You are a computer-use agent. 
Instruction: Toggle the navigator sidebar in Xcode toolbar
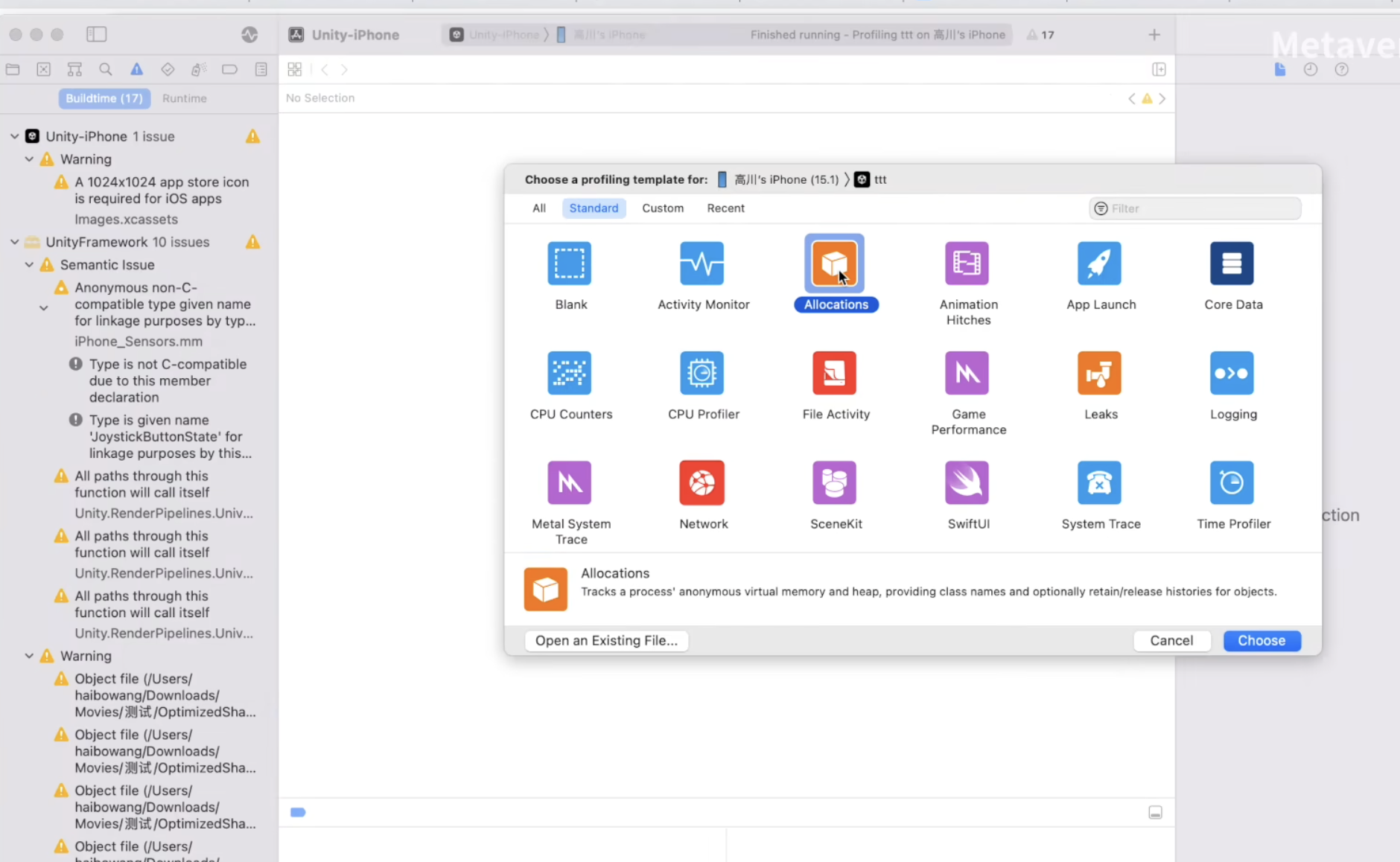click(97, 34)
